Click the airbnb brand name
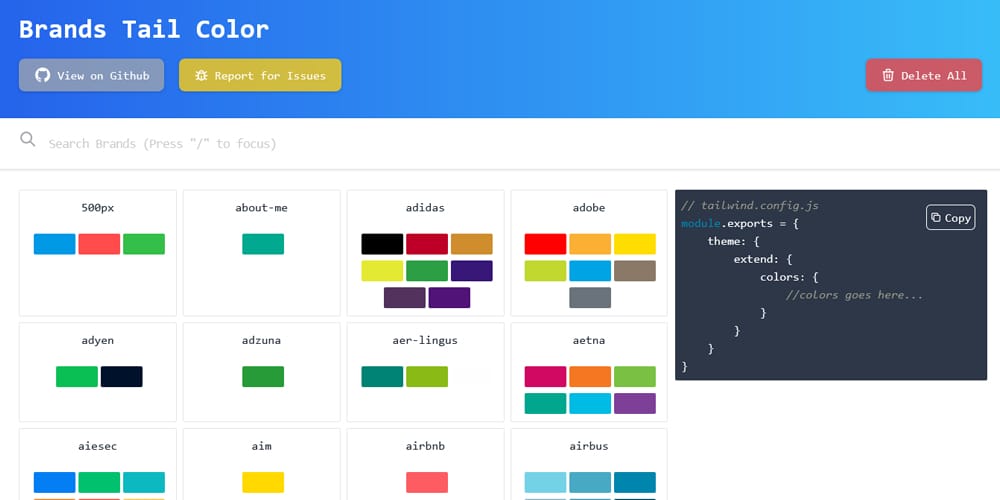The height and width of the screenshot is (500, 1000). coord(425,446)
